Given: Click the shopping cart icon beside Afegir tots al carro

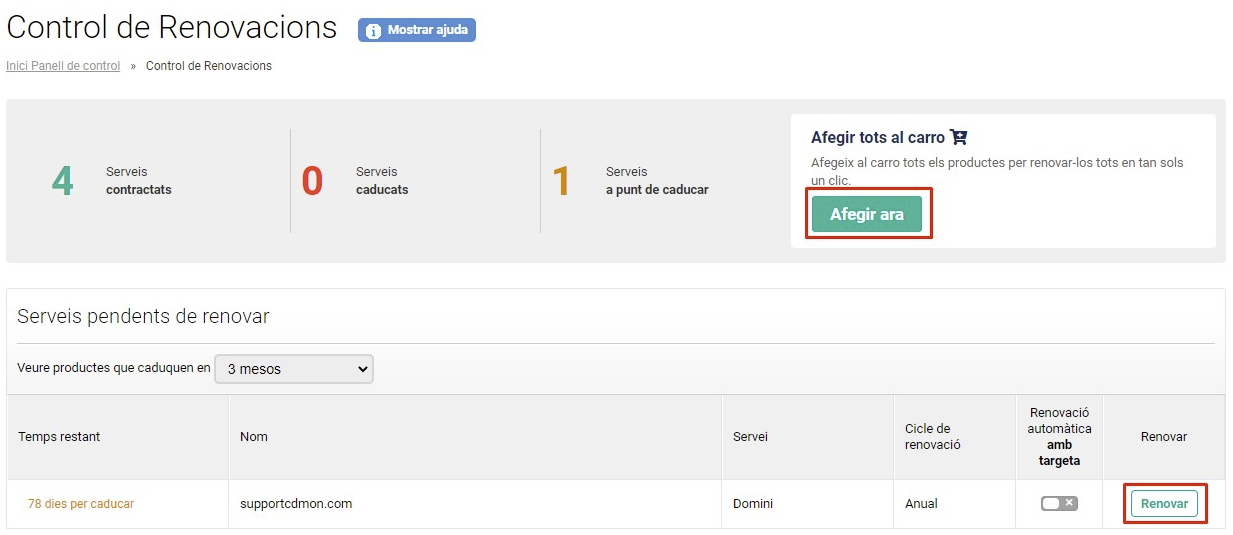Looking at the screenshot, I should pos(959,137).
